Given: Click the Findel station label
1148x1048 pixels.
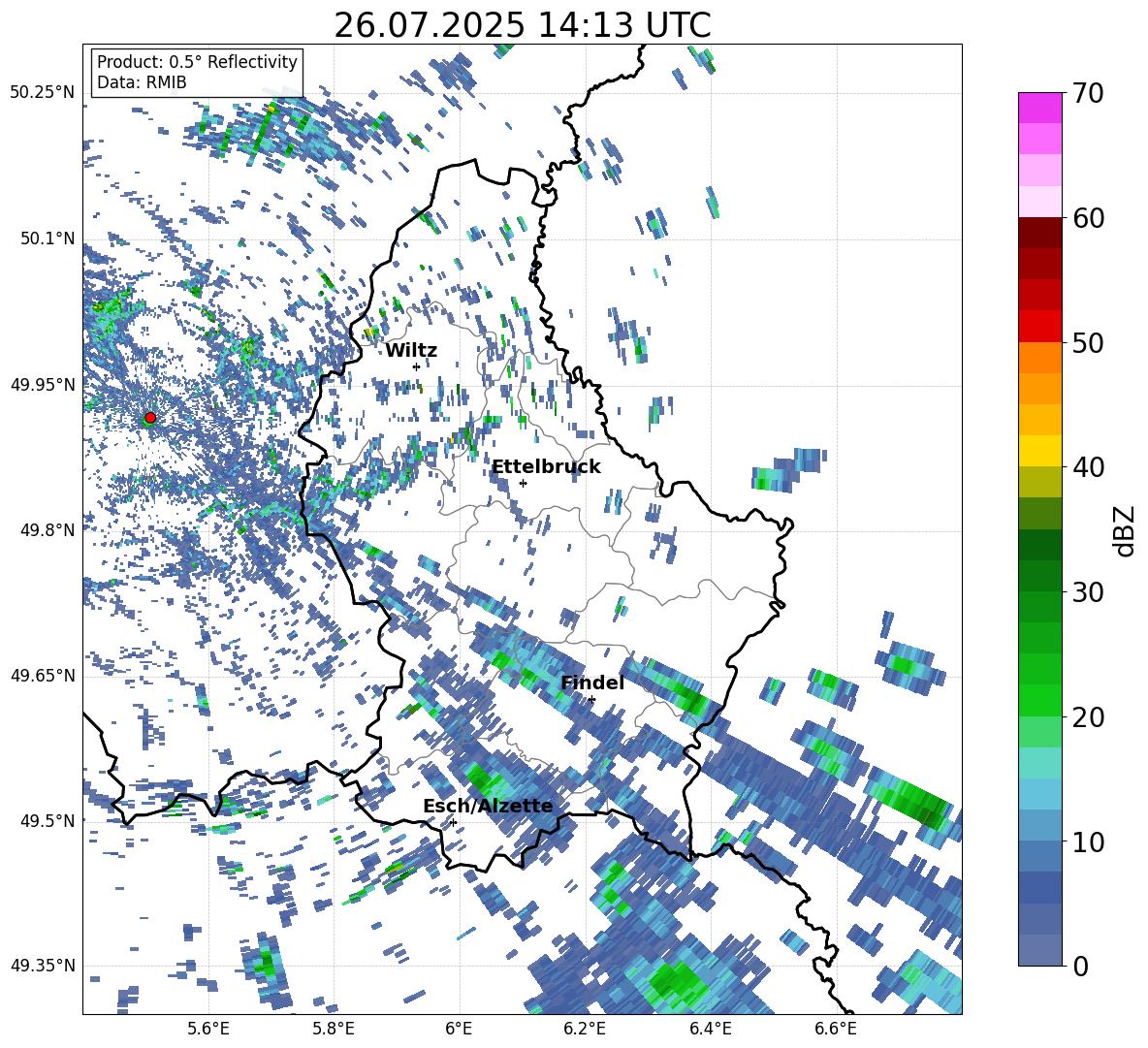Looking at the screenshot, I should [592, 683].
